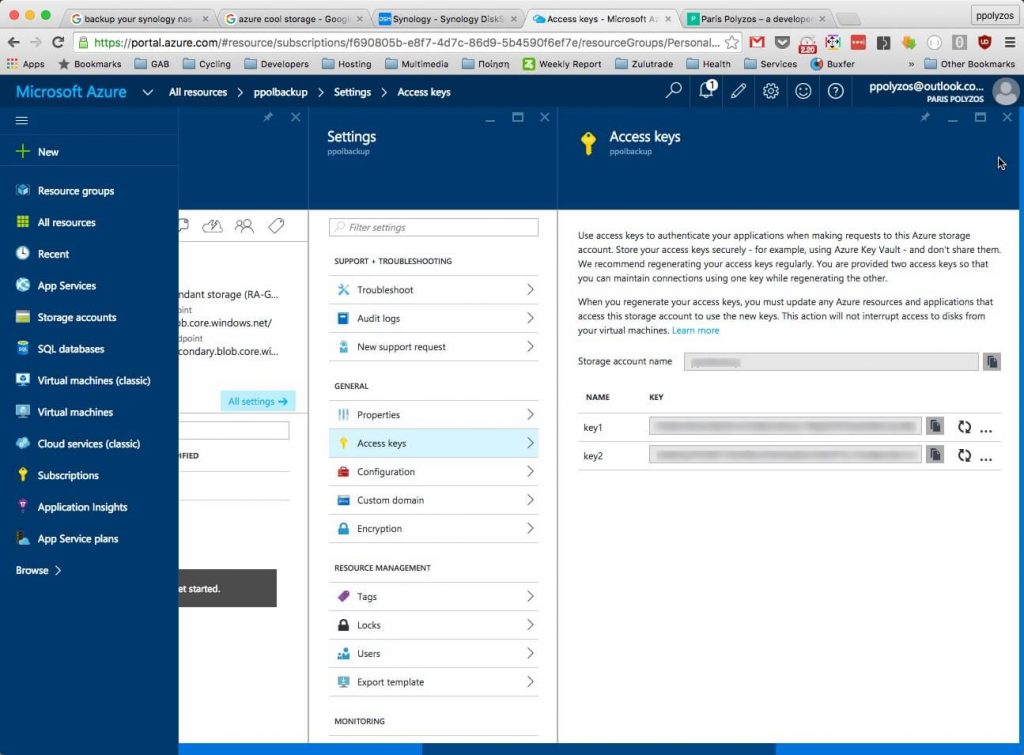Viewport: 1024px width, 755px height.
Task: Open Encryption settings row
Action: click(x=434, y=529)
